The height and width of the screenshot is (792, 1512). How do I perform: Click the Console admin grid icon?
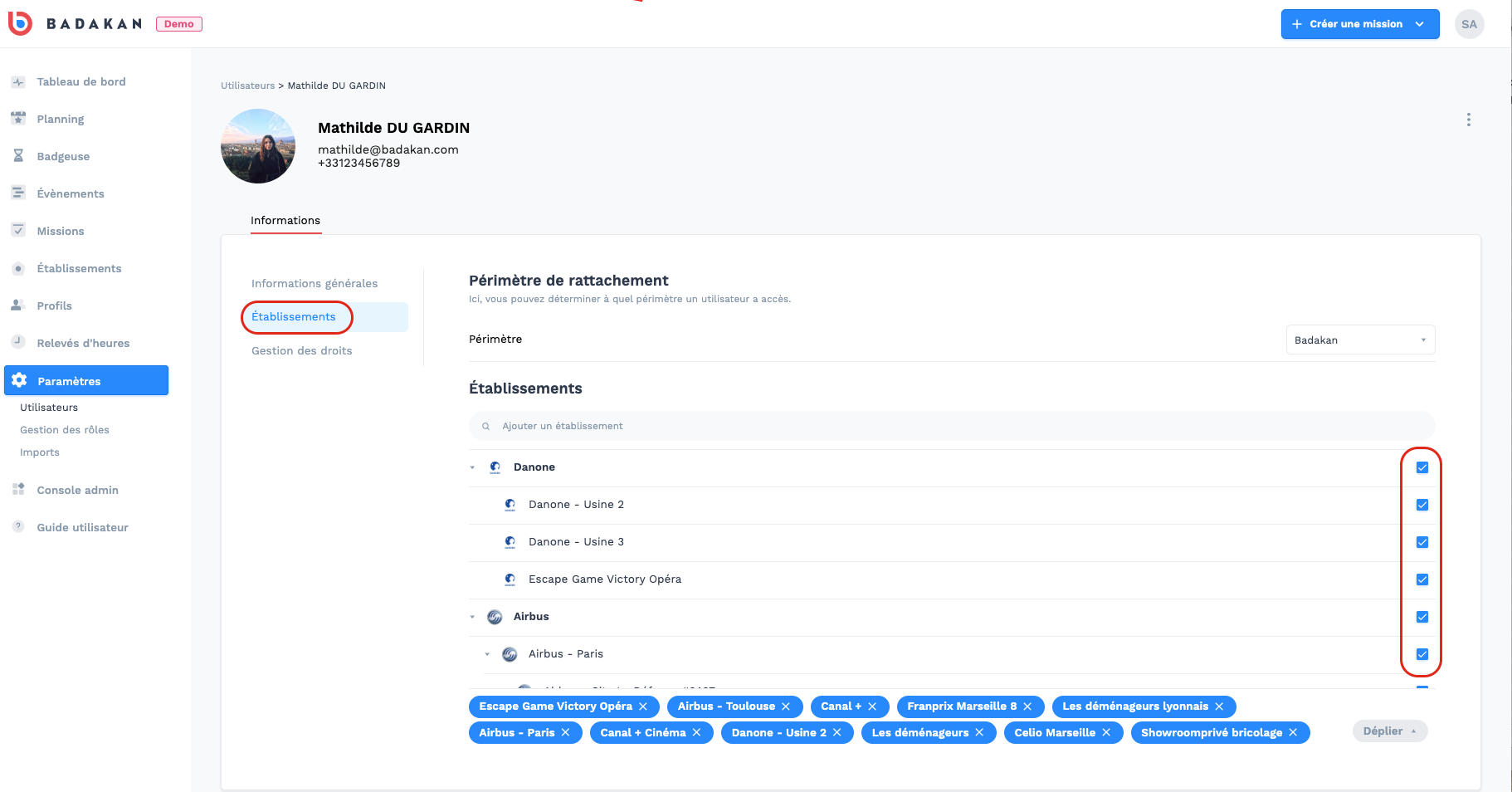18,489
